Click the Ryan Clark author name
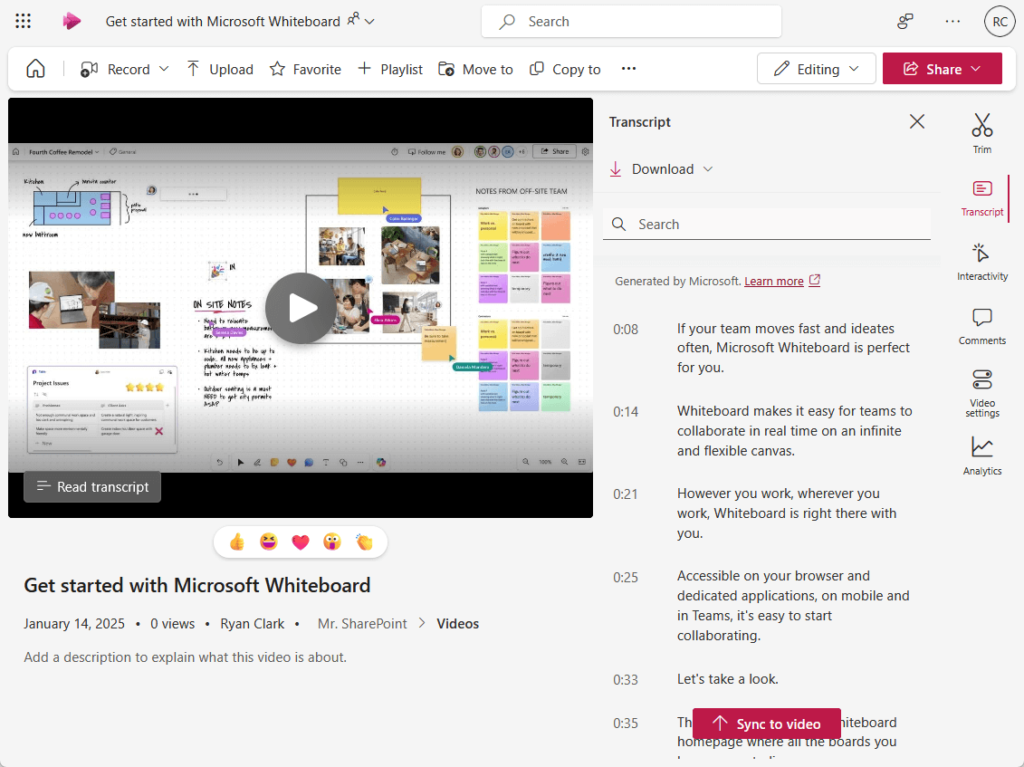Viewport: 1024px width, 767px height. [x=252, y=624]
